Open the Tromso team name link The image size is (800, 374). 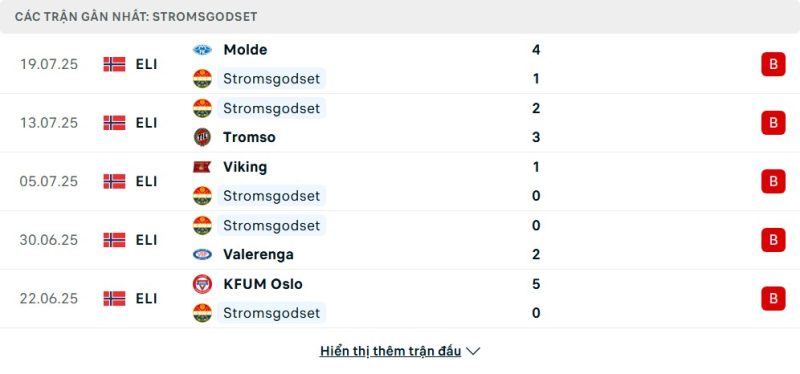click(249, 137)
